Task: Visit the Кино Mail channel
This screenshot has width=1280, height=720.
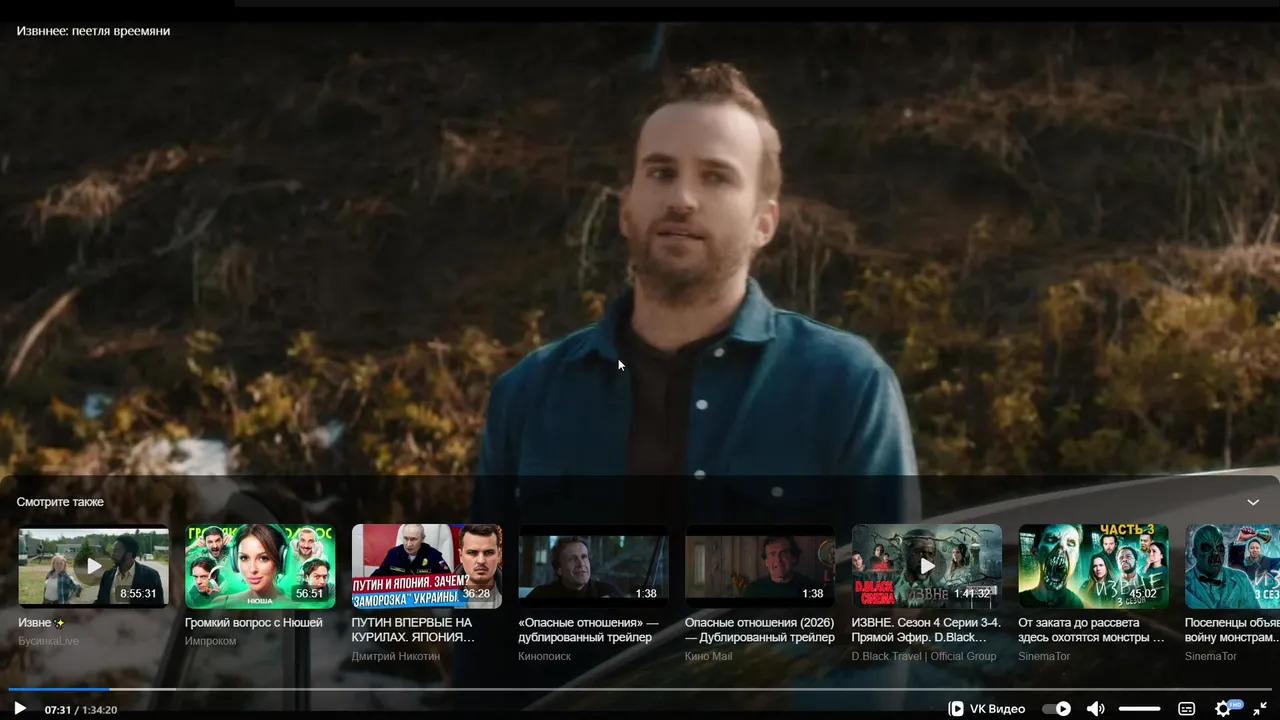Action: [709, 656]
